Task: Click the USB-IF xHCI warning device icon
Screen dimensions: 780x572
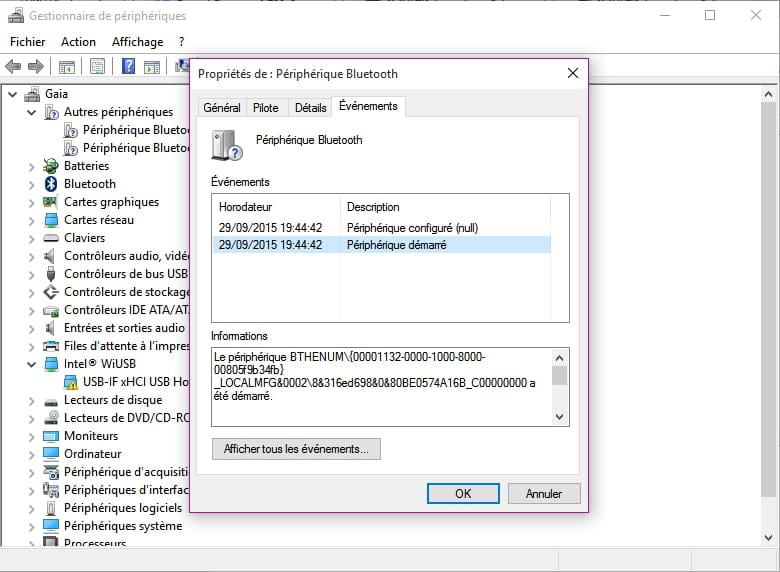Action: click(71, 382)
